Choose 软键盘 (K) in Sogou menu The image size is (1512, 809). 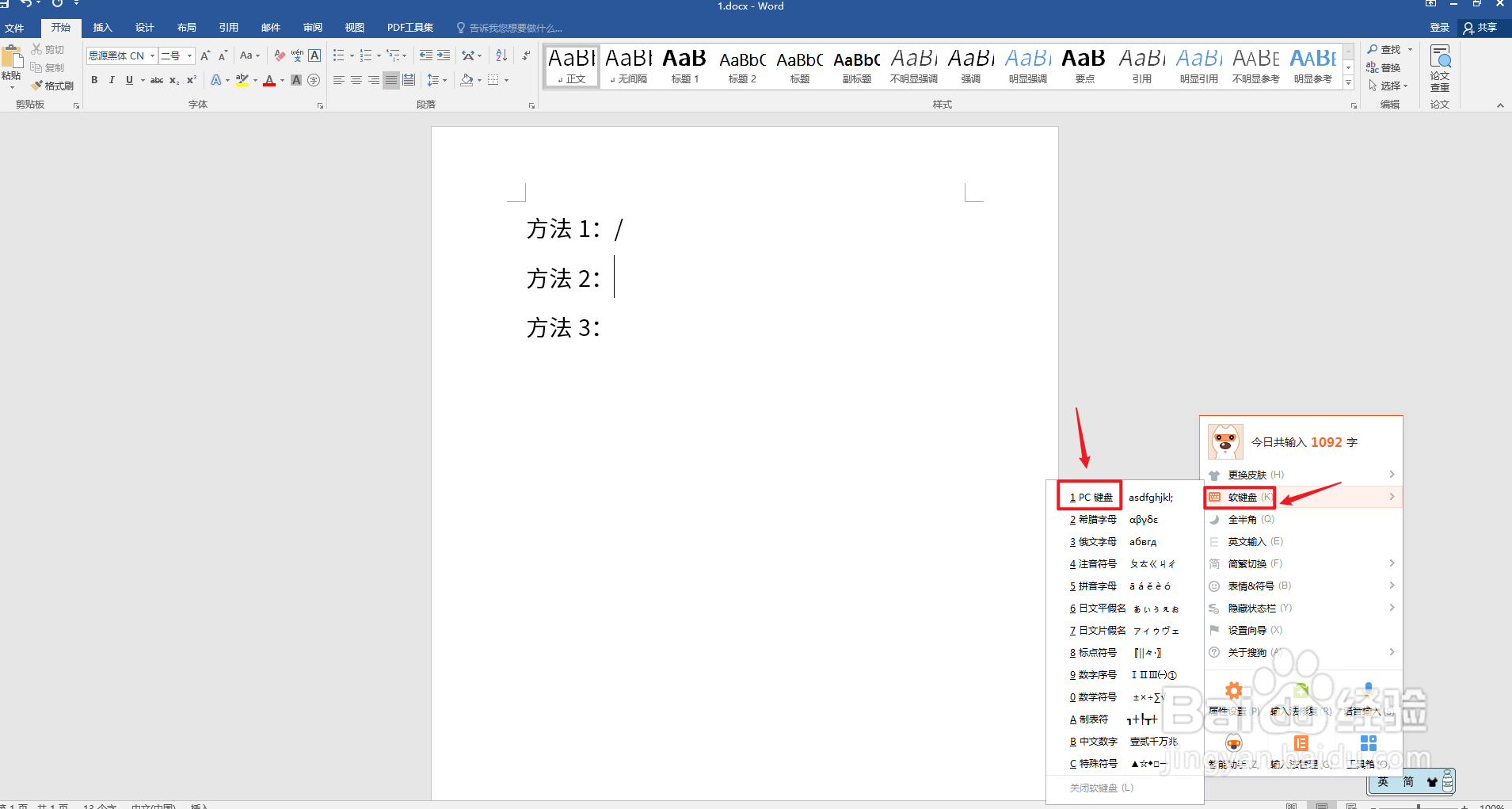click(x=1303, y=497)
